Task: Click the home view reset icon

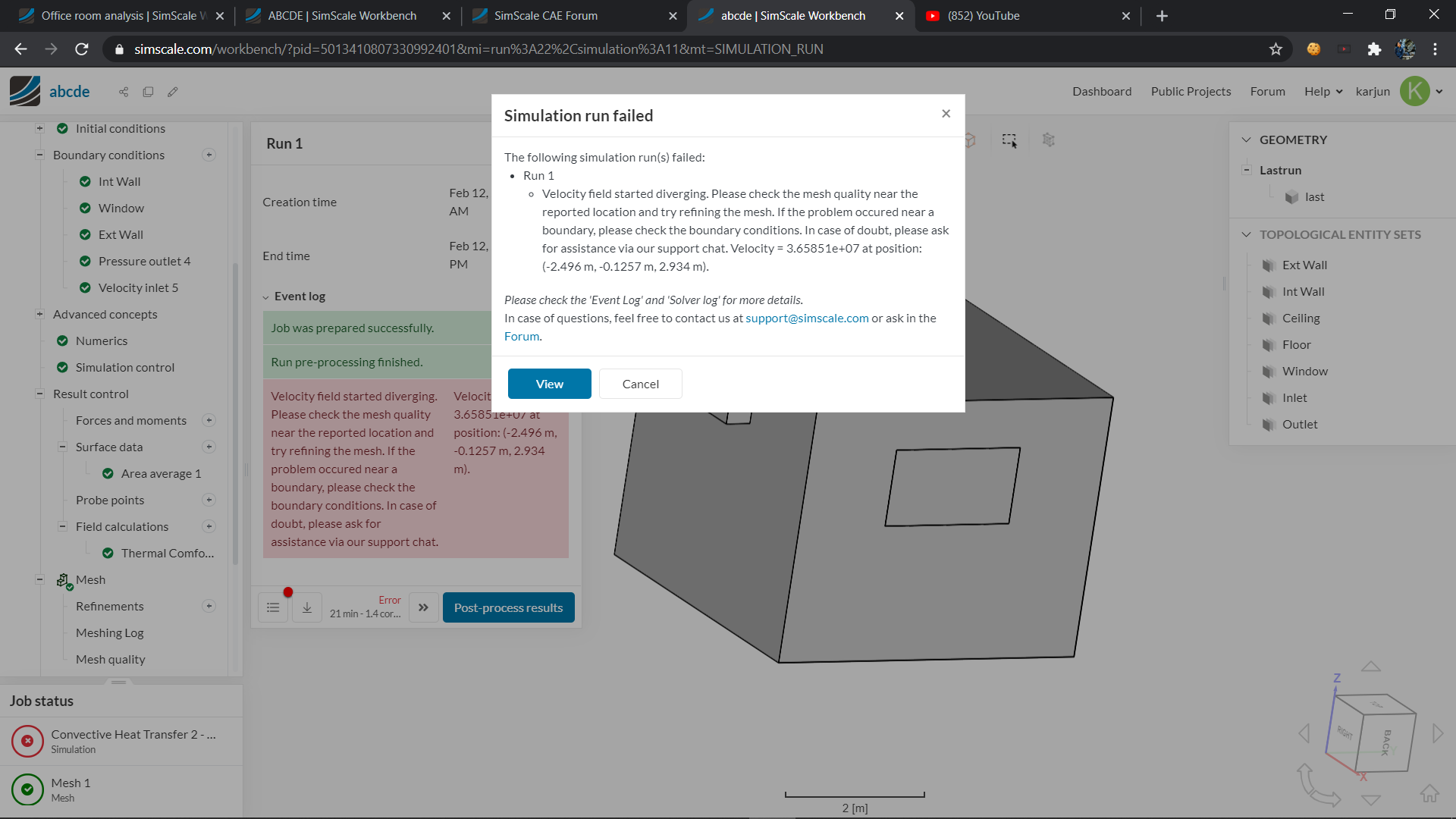Action: pos(1429,793)
